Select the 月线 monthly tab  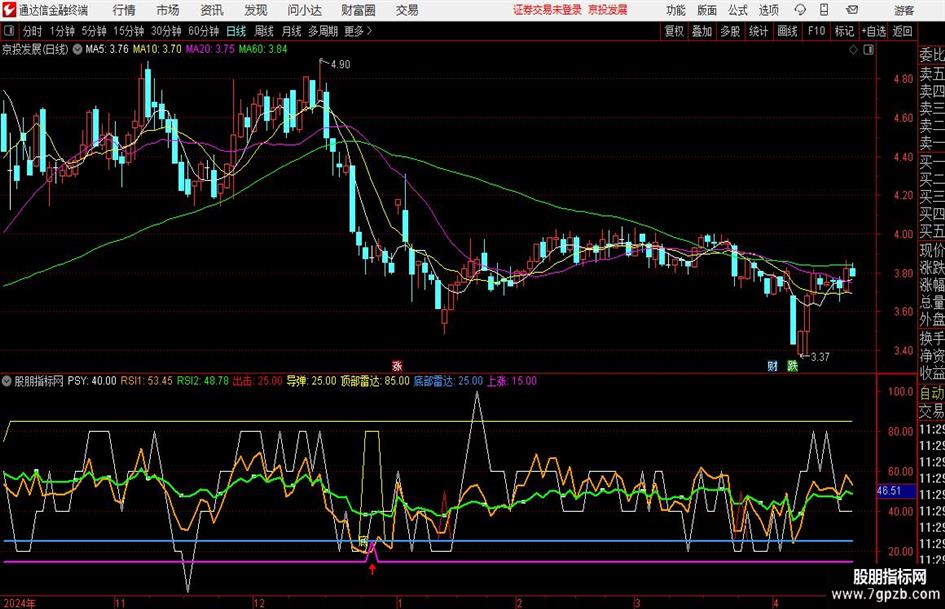292,31
